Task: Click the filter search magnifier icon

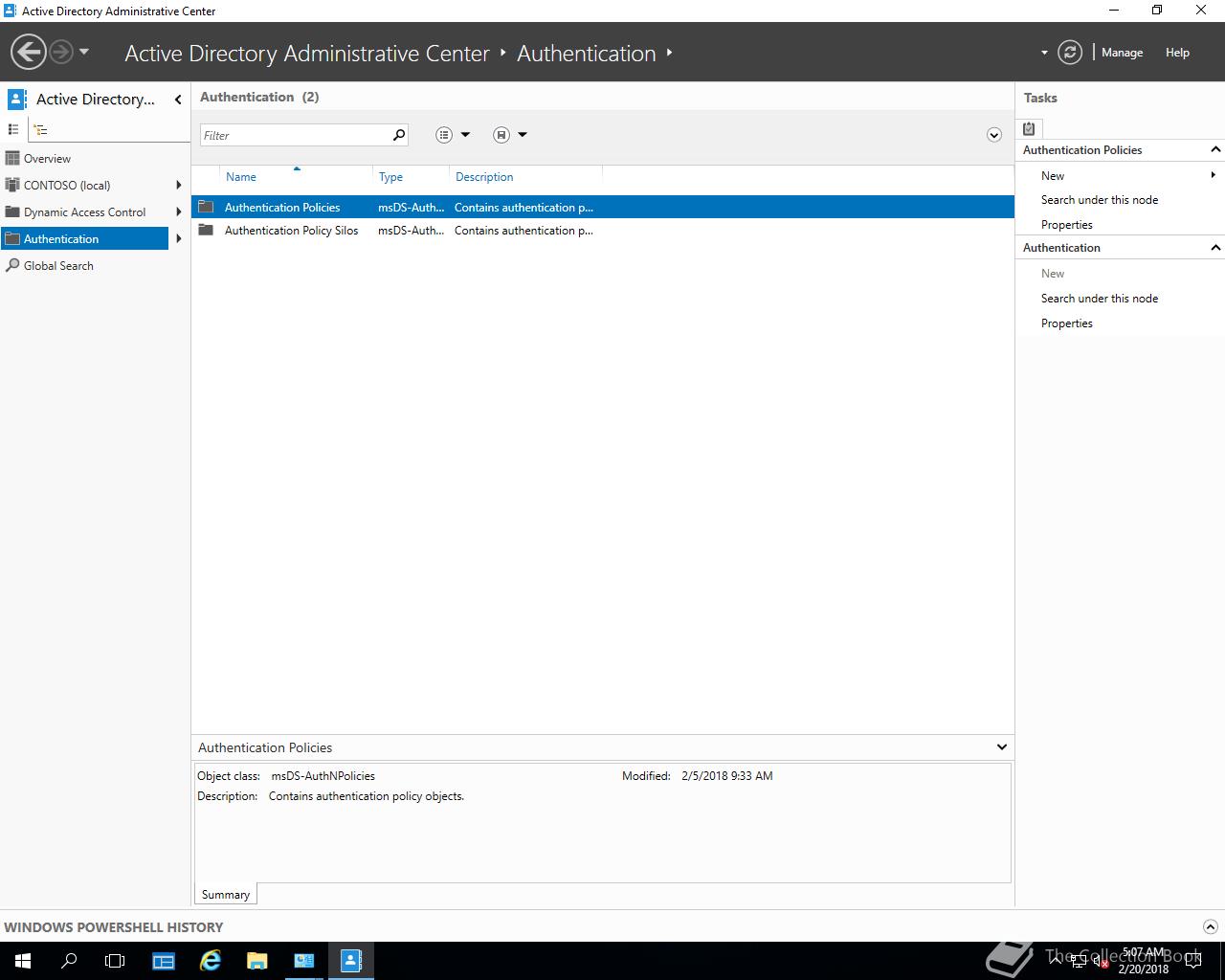Action: click(399, 135)
